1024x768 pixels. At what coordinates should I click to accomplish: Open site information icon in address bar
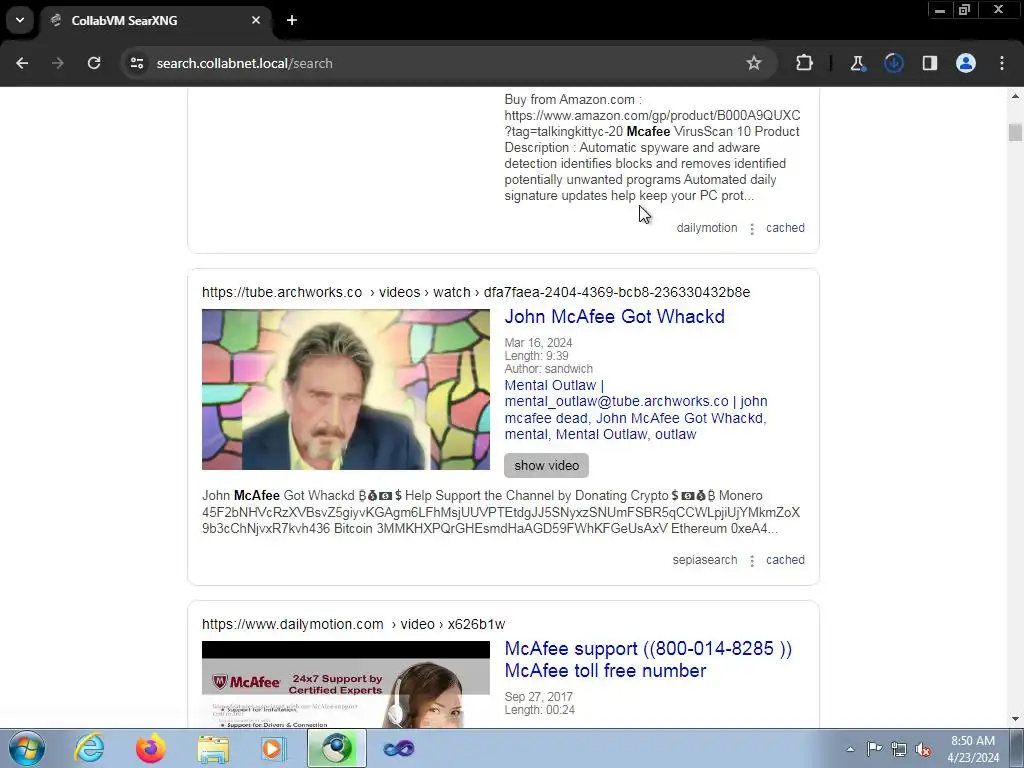[x=137, y=63]
